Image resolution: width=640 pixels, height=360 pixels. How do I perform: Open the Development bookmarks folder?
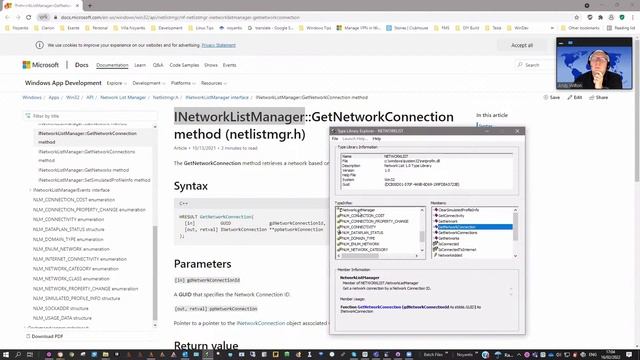click(x=167, y=28)
